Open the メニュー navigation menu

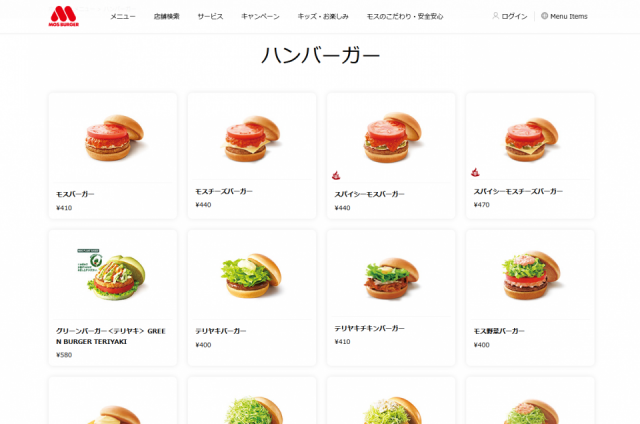123,16
